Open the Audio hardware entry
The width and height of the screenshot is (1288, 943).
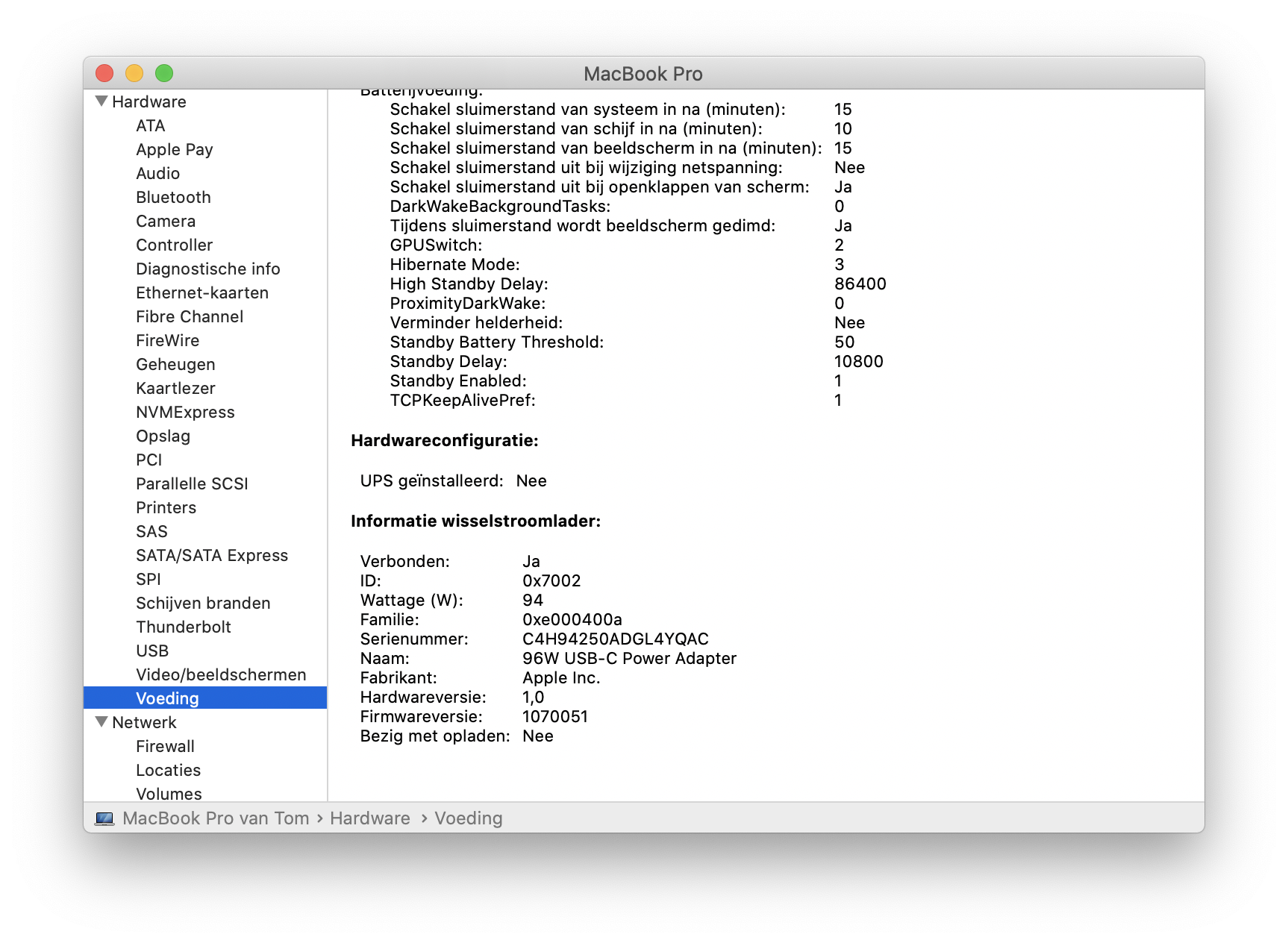(158, 173)
